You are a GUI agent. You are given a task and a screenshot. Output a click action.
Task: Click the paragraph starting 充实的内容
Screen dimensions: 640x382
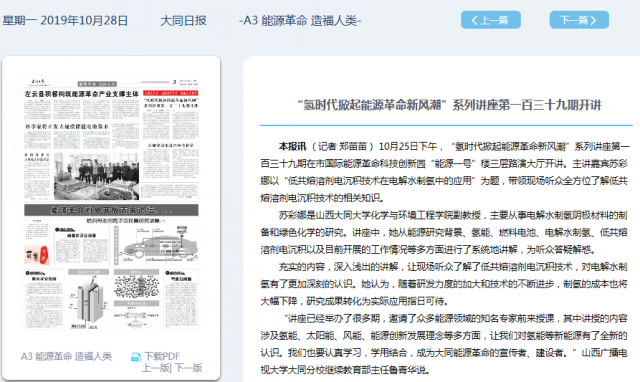point(444,284)
